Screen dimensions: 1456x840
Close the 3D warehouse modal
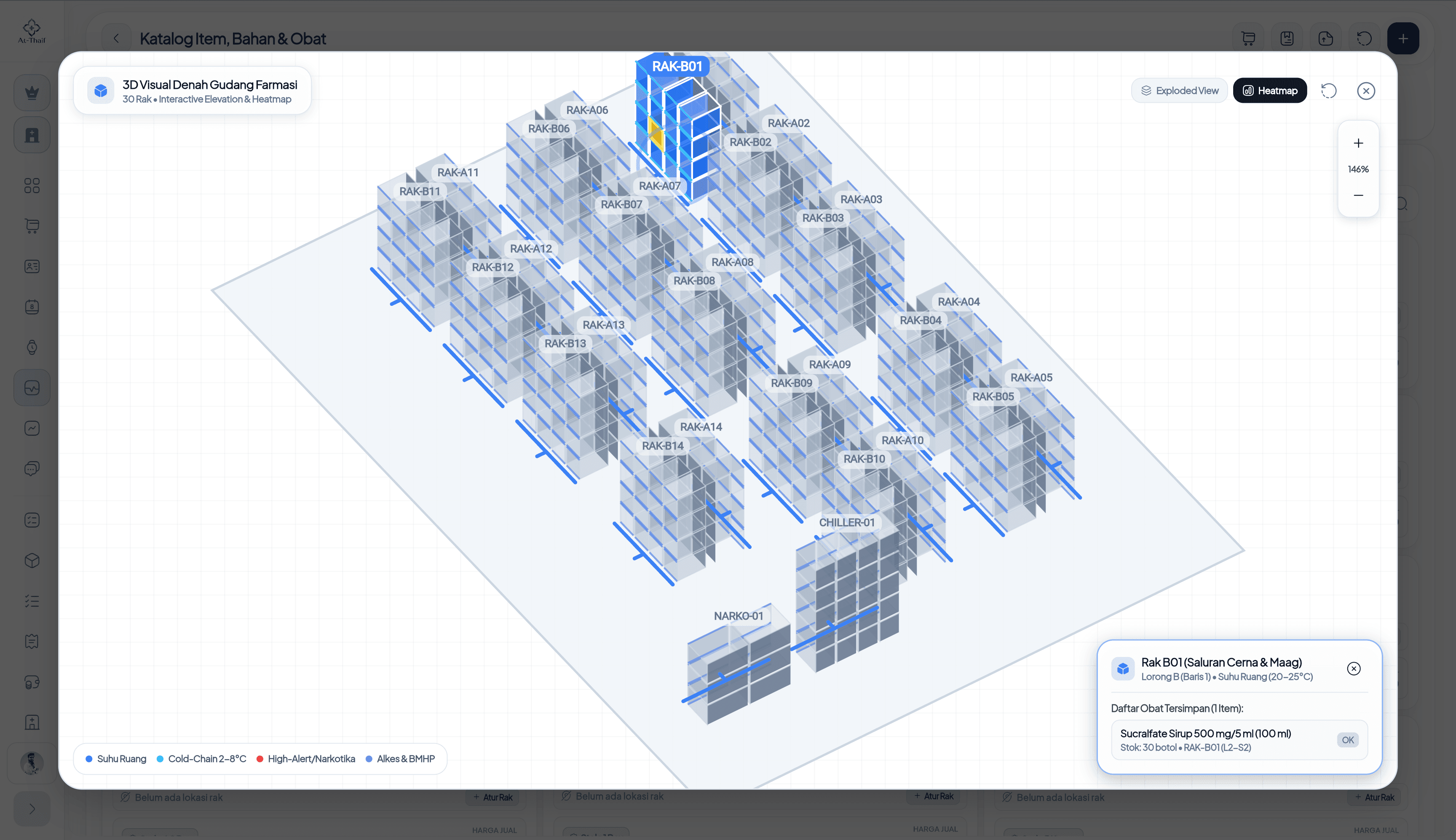tap(1365, 91)
